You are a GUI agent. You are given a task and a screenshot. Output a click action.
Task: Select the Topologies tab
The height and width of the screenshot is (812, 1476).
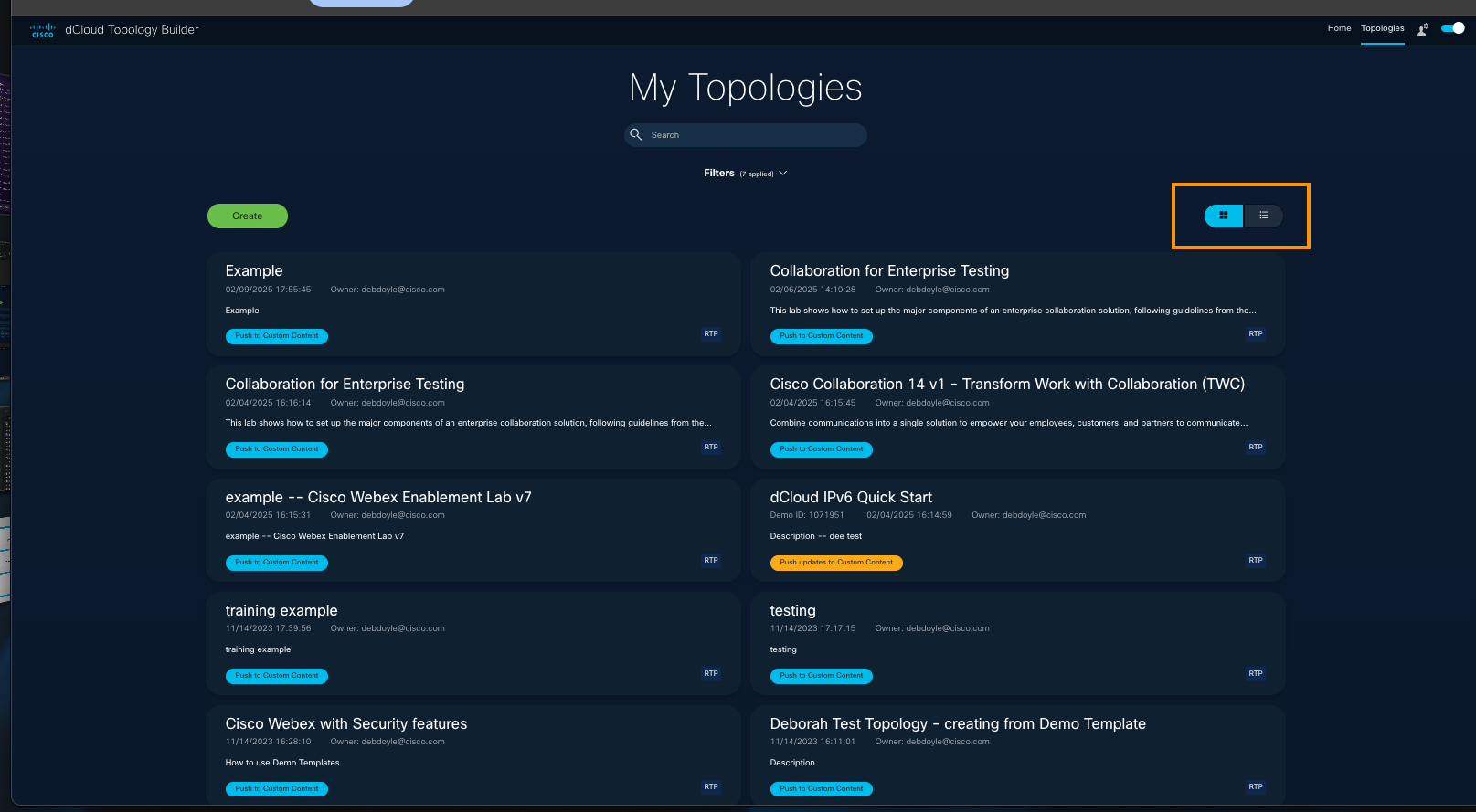[1382, 28]
